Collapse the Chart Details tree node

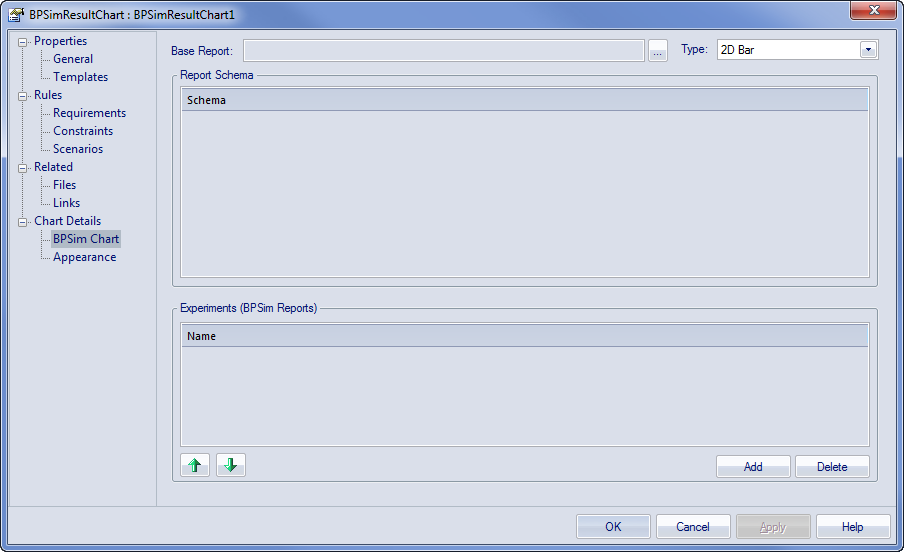click(23, 222)
